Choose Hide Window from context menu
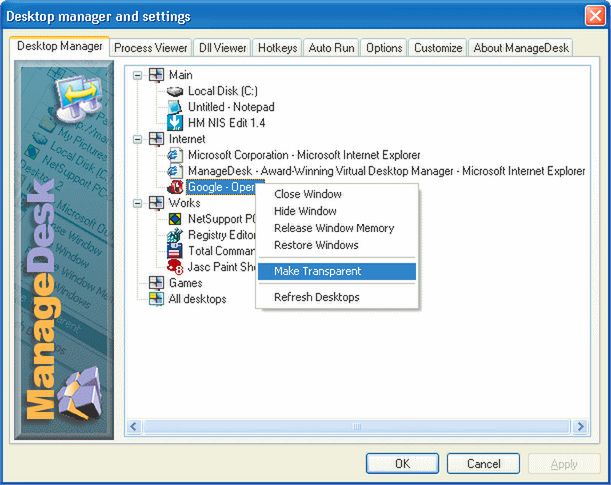The height and width of the screenshot is (485, 611). pos(337,211)
